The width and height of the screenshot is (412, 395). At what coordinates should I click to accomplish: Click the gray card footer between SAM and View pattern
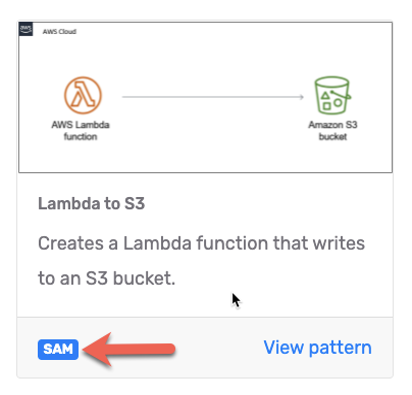218,348
